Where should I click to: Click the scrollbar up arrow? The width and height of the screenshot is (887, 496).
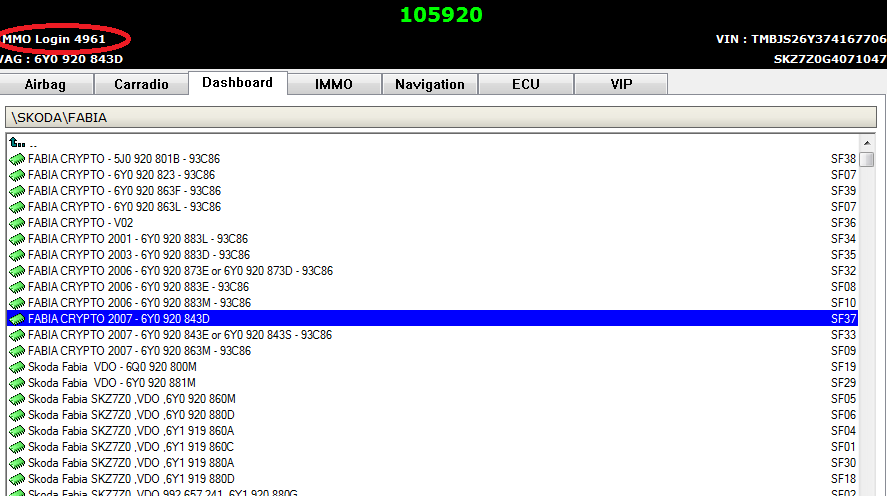coord(867,143)
